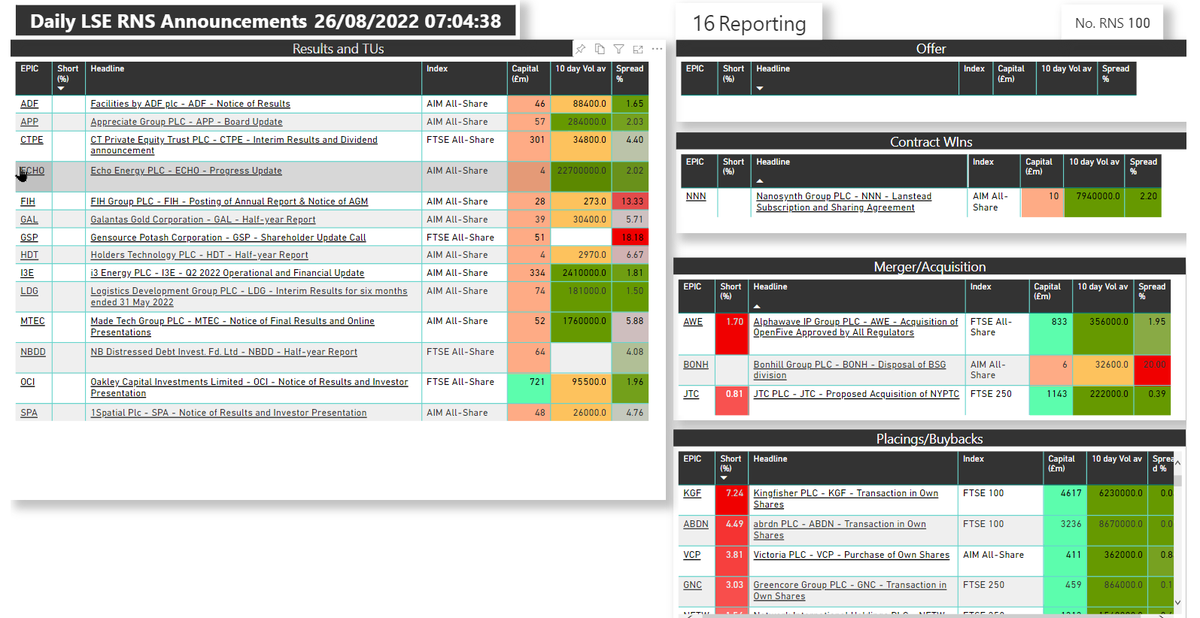Image resolution: width=1200 pixels, height=618 pixels.
Task: Open GAL ticker link
Action: click(29, 219)
